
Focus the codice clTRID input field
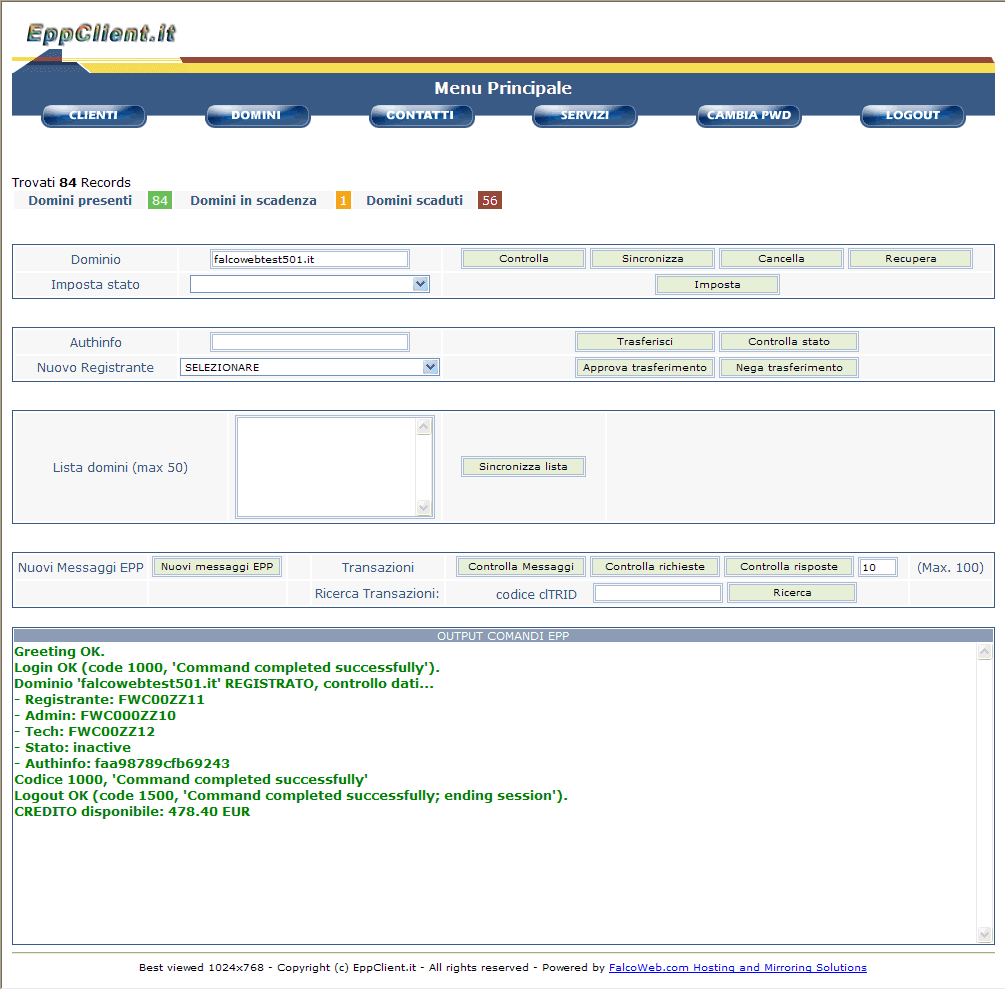pyautogui.click(x=658, y=593)
